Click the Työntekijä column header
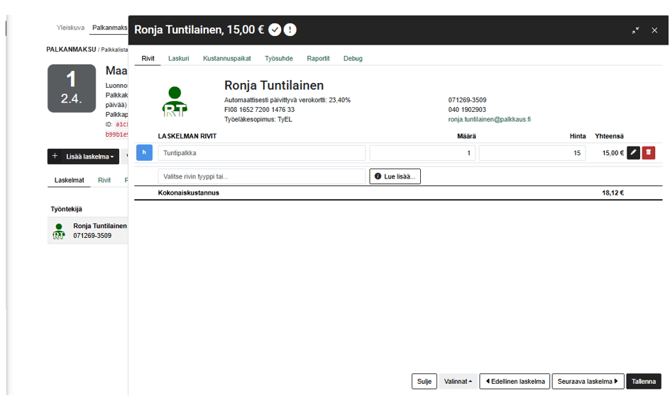Image resolution: width=670 pixels, height=398 pixels. click(x=66, y=209)
